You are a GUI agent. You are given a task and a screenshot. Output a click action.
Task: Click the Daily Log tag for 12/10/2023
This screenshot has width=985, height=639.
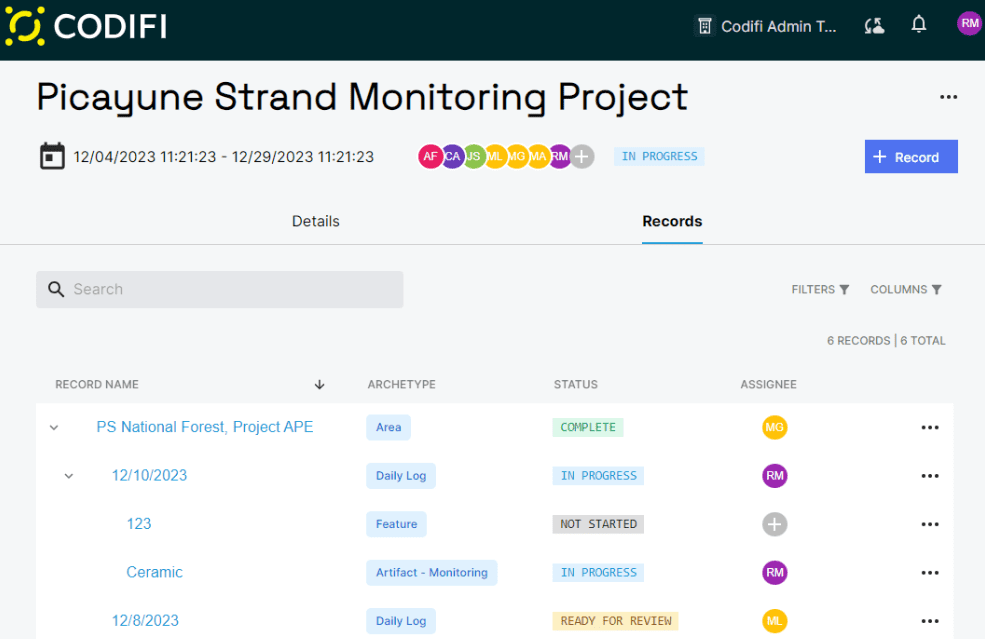[401, 476]
